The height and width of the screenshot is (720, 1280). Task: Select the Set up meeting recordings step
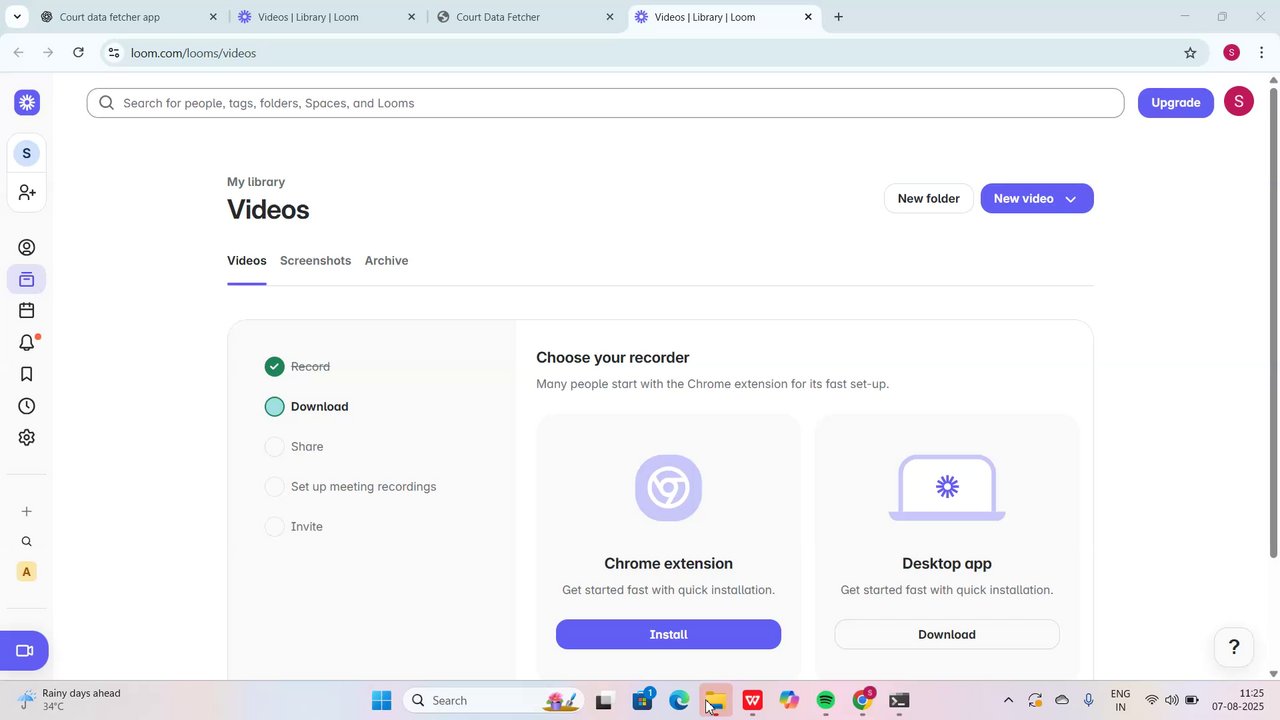[350, 487]
